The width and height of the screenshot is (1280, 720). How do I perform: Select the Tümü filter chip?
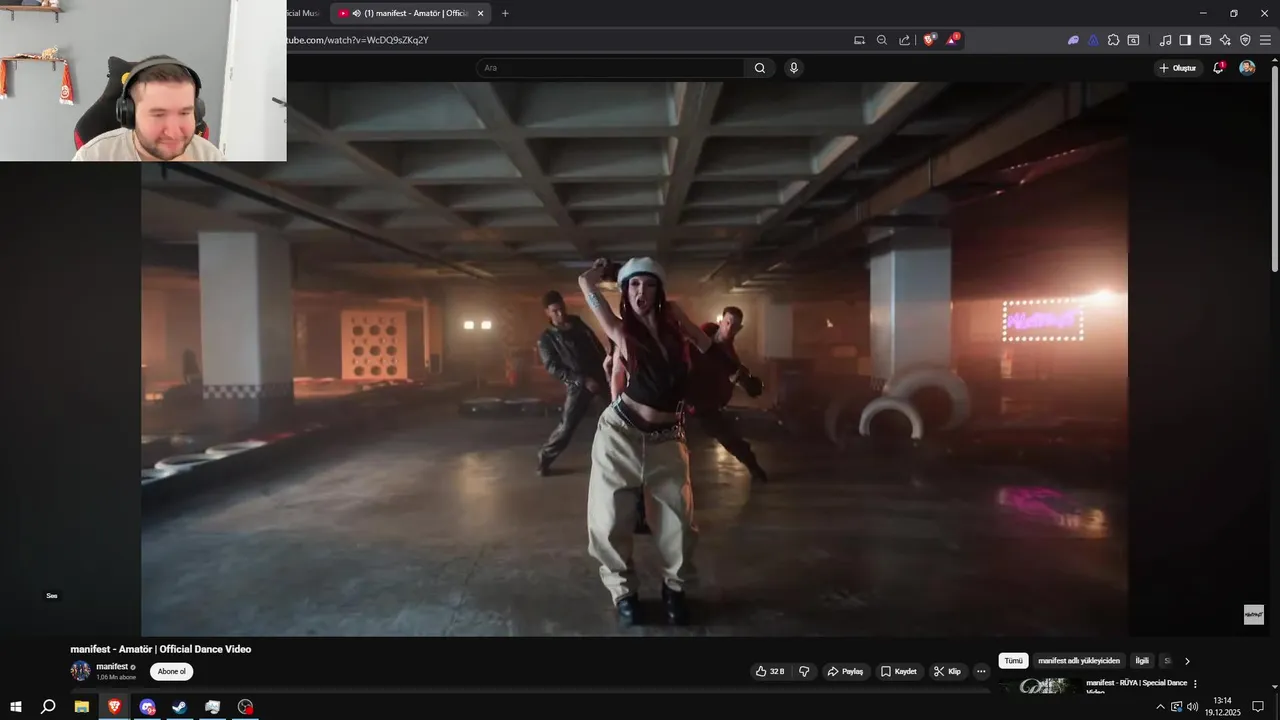pos(1013,661)
